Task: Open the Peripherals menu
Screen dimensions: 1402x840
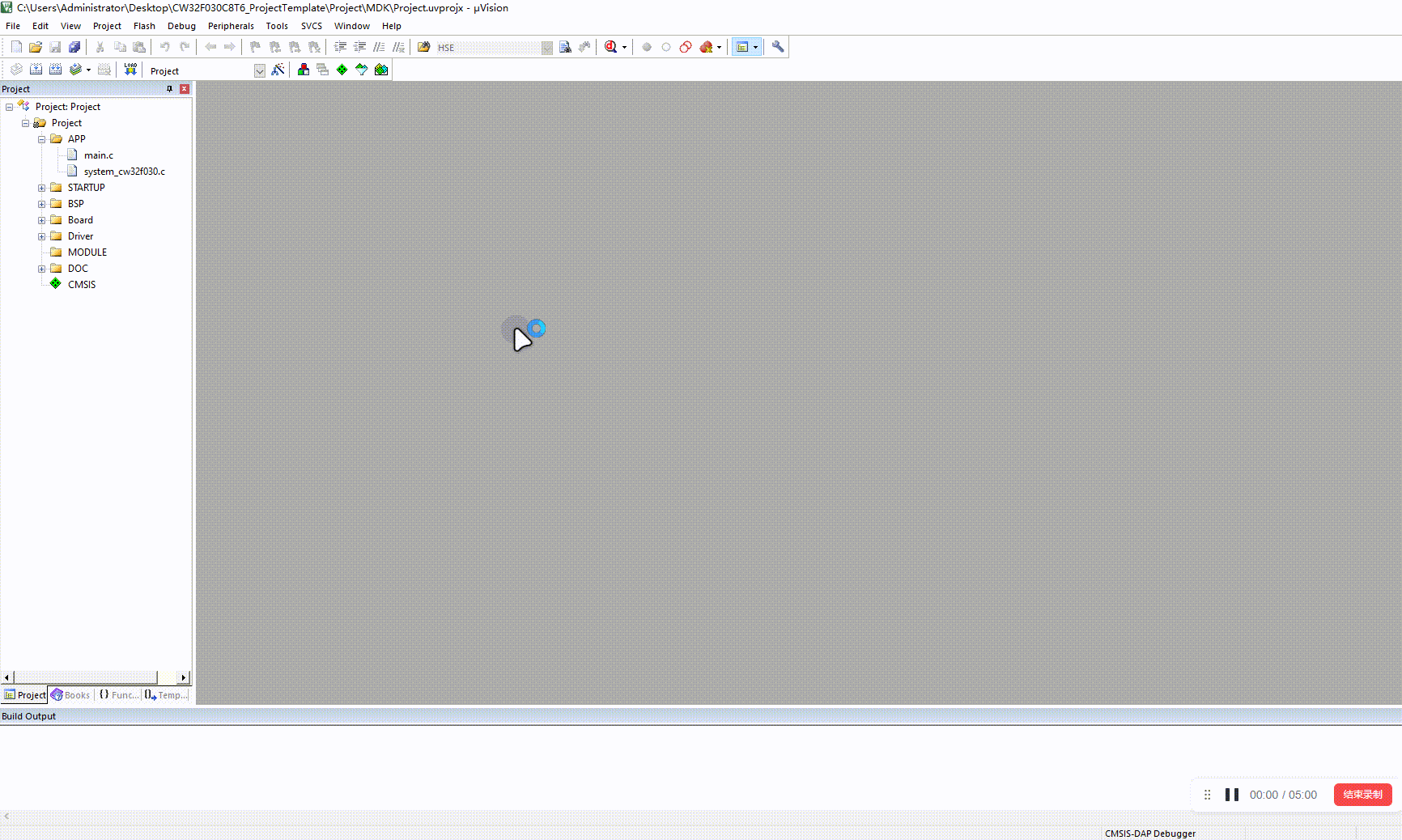Action: (x=231, y=26)
